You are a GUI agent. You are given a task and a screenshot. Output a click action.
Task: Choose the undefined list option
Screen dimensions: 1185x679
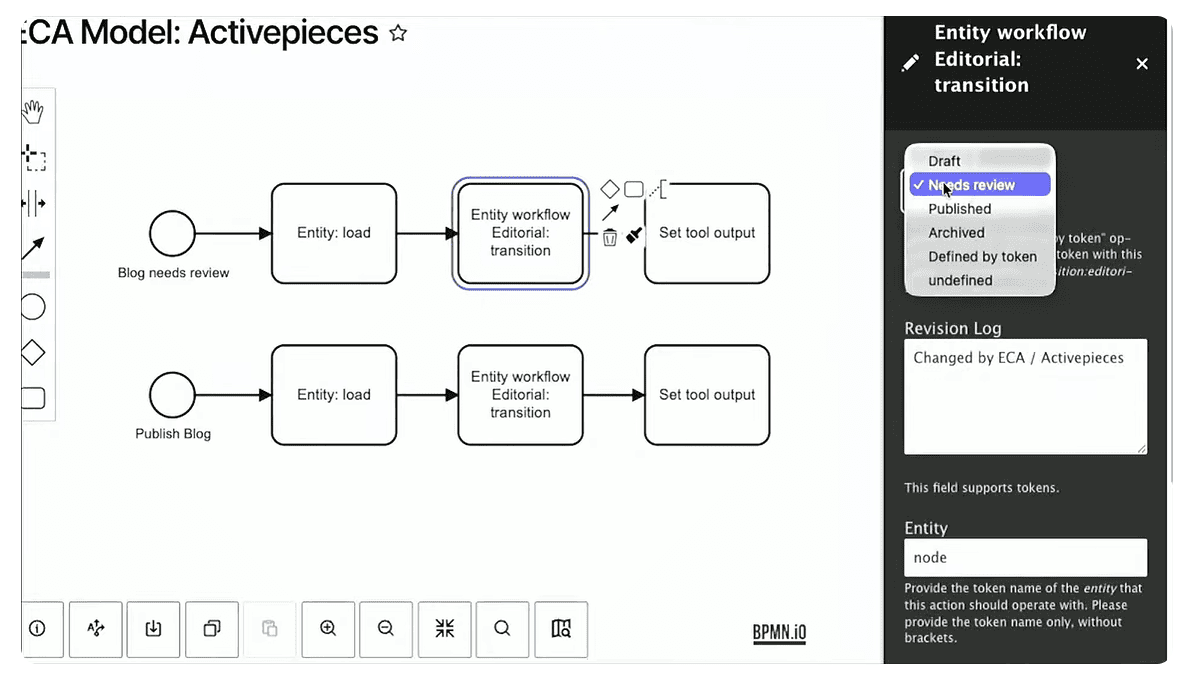[960, 281]
